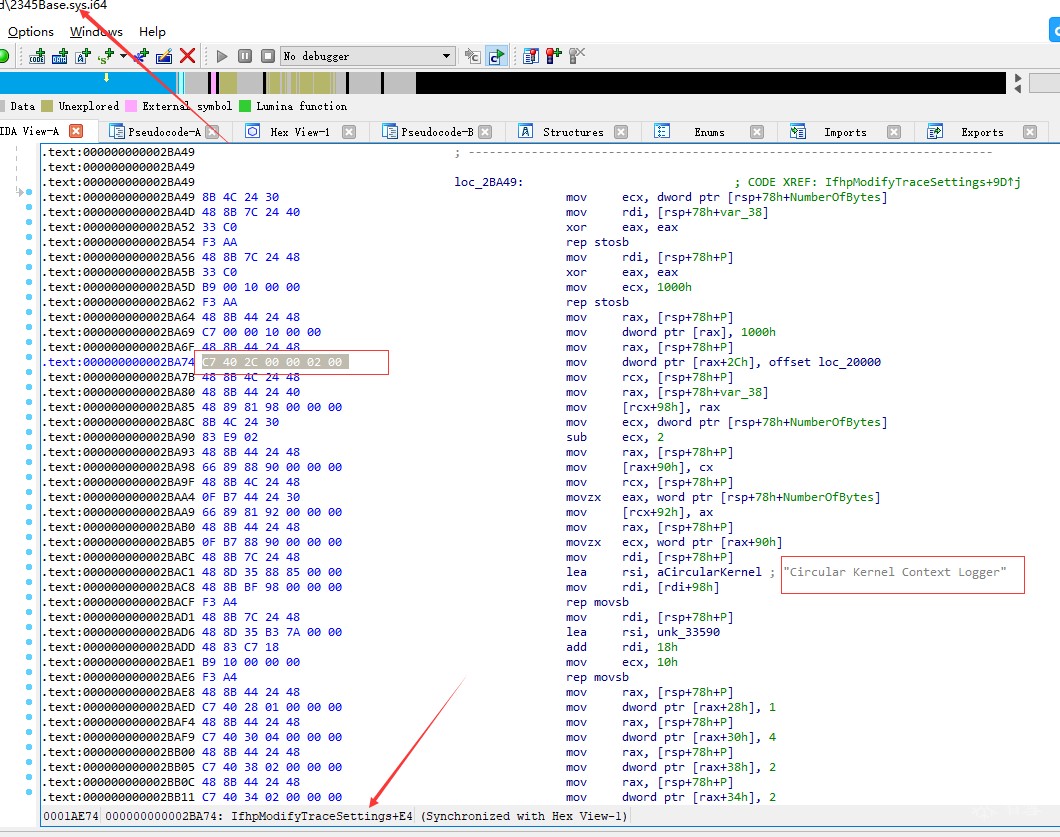1060x837 pixels.
Task: Pause the debugger process
Action: point(245,56)
